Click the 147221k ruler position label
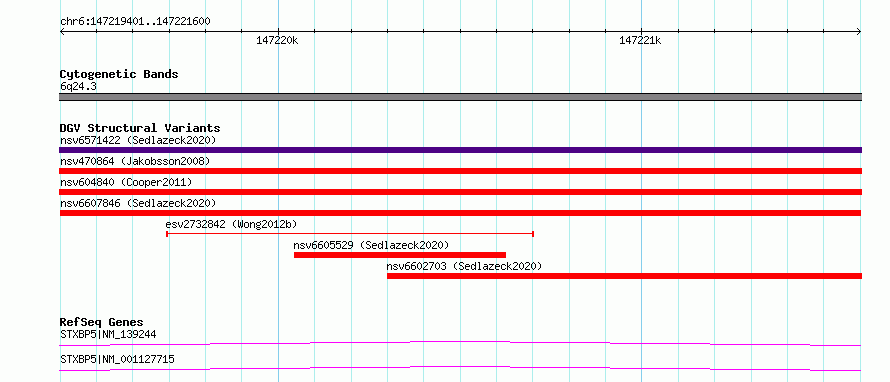This screenshot has width=890, height=382. click(x=640, y=41)
